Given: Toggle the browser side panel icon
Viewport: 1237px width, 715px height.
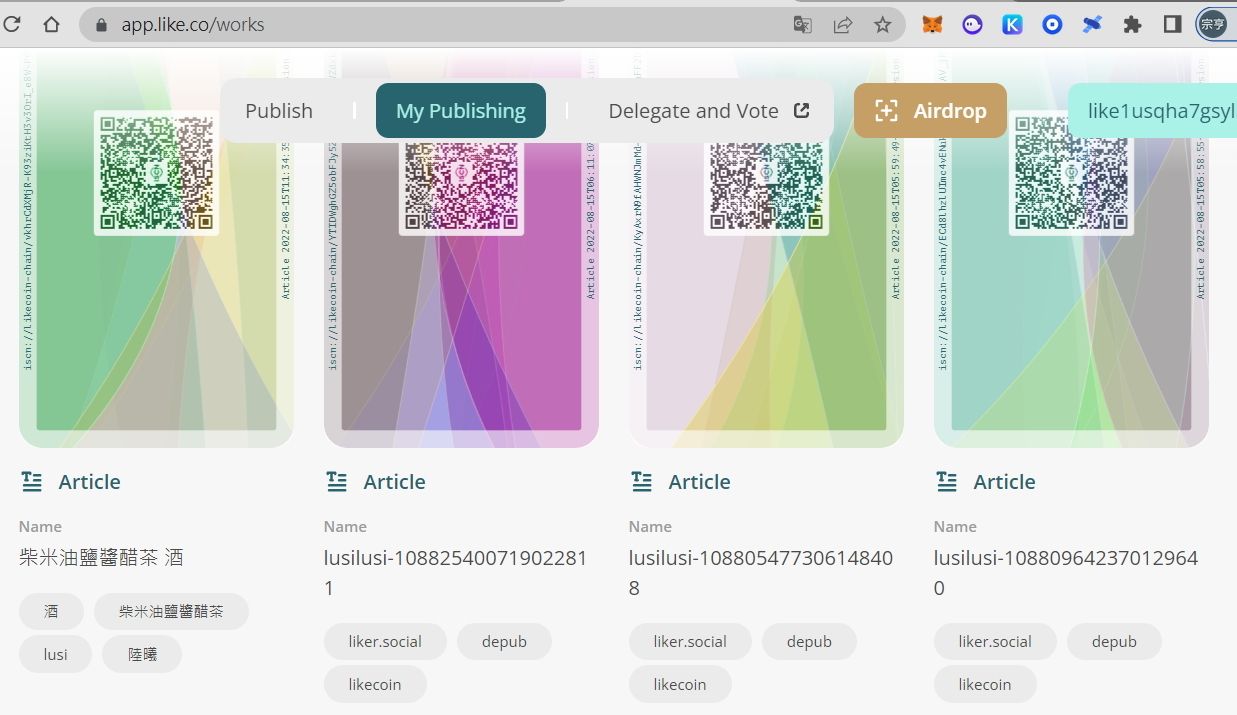Looking at the screenshot, I should click(1172, 25).
